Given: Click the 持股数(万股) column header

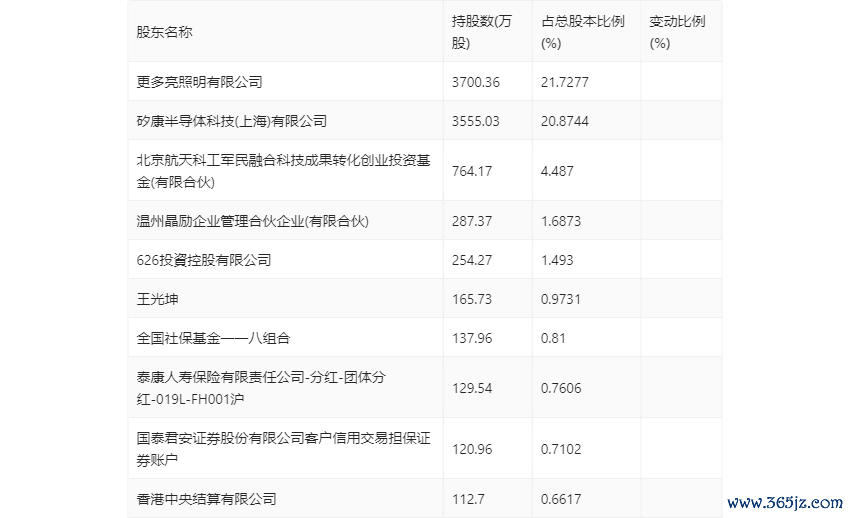Looking at the screenshot, I should (481, 33).
